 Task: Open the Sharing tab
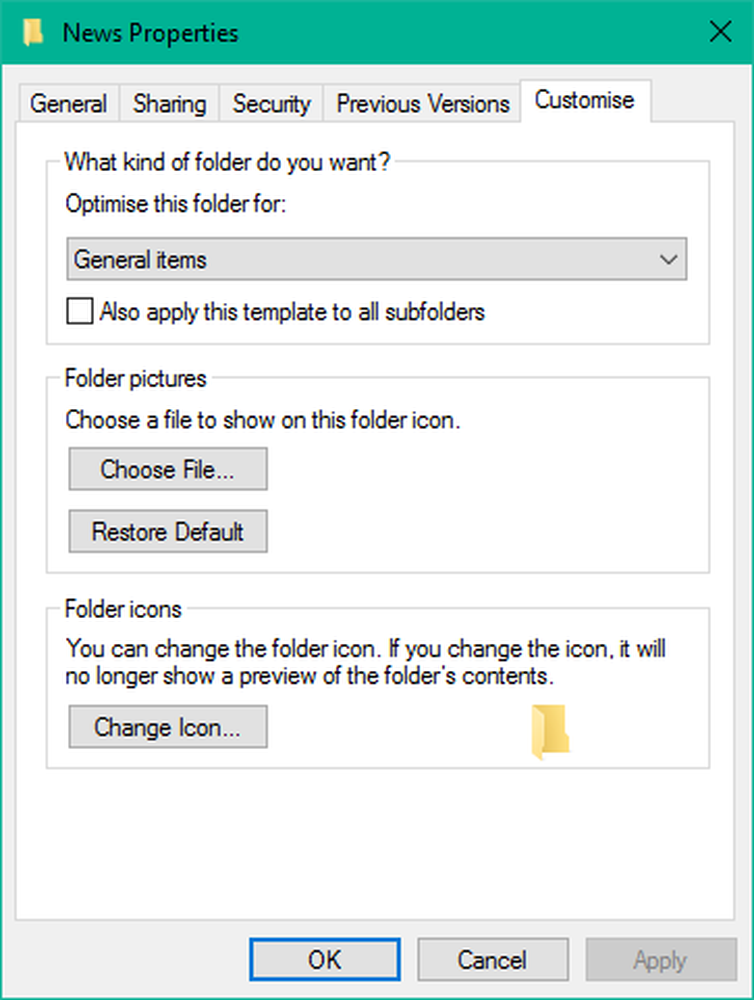point(168,103)
